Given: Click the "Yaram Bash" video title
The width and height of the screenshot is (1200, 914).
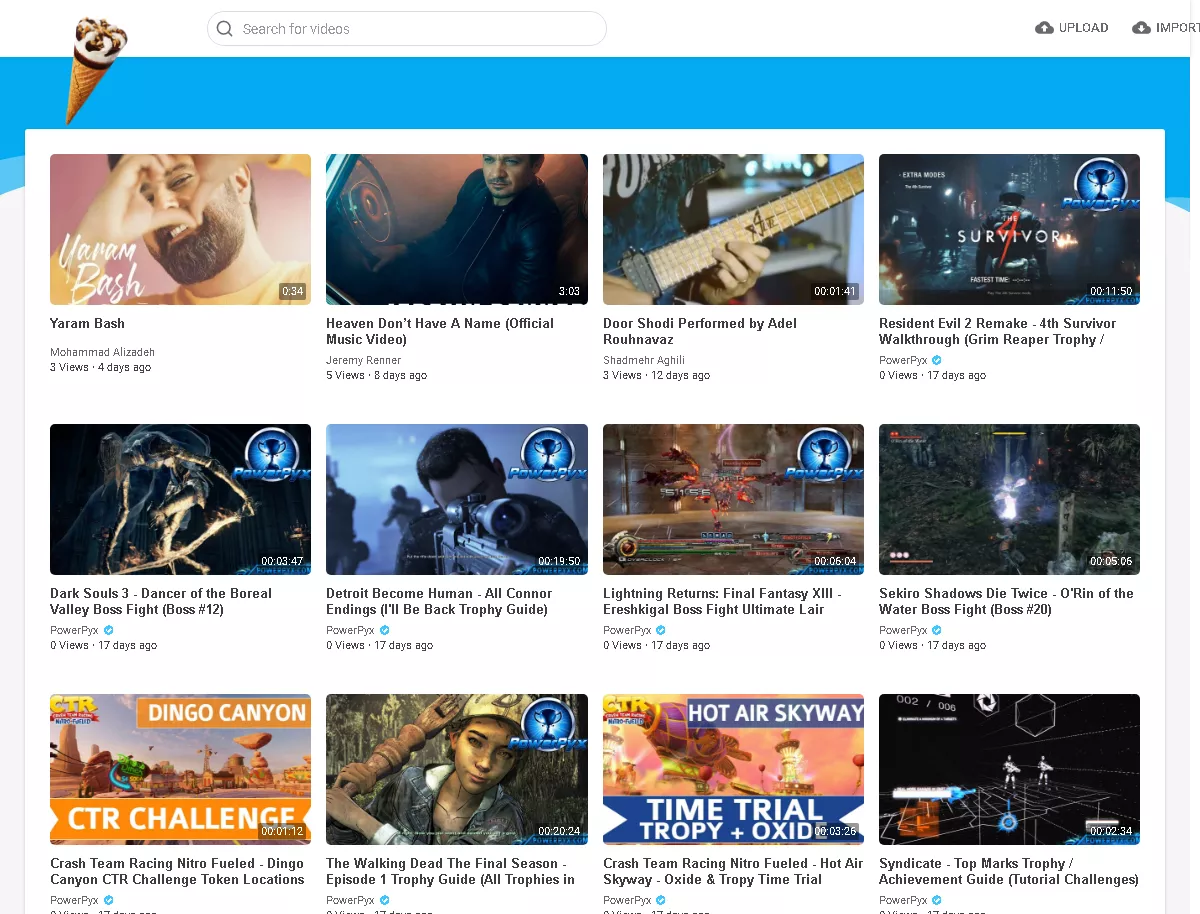Looking at the screenshot, I should (x=87, y=323).
